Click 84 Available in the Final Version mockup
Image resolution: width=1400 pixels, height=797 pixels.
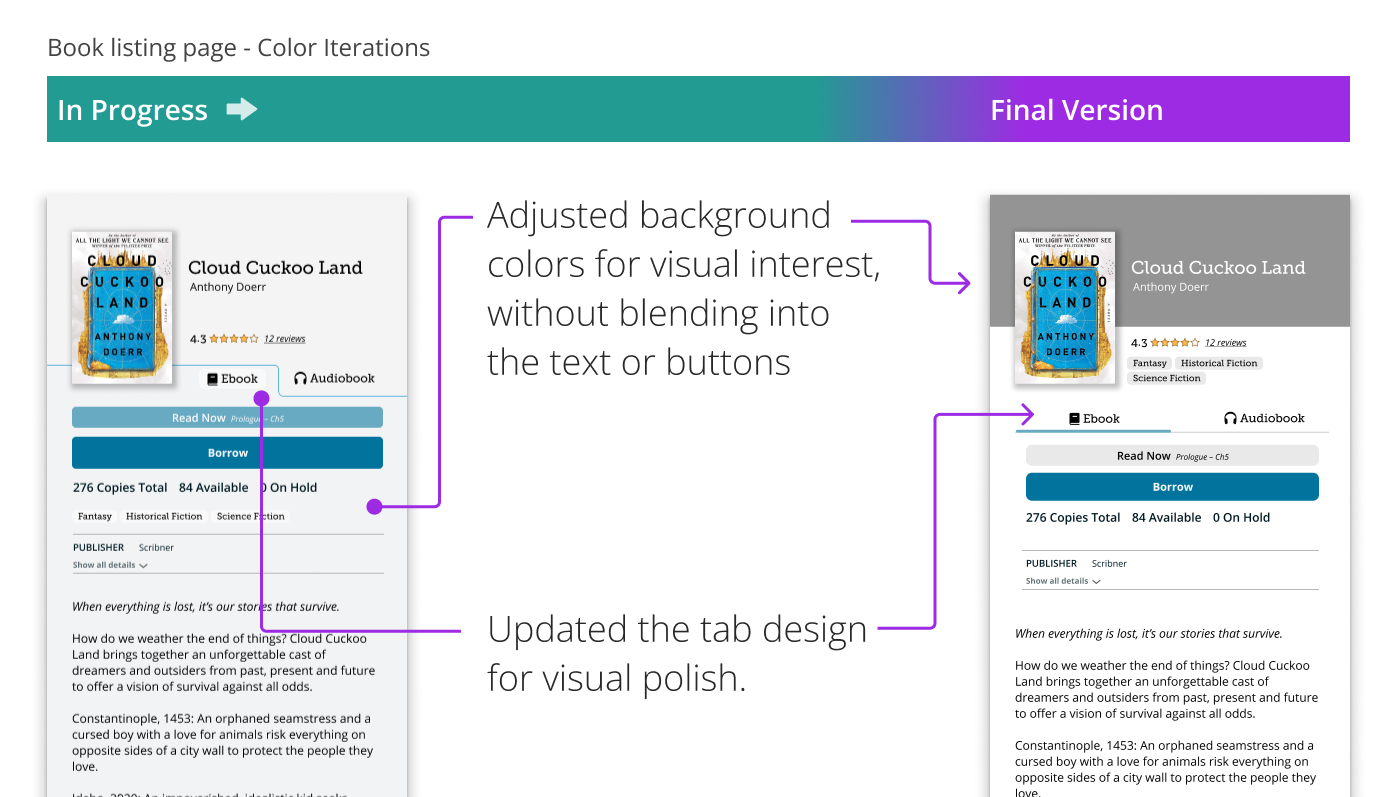(1166, 518)
